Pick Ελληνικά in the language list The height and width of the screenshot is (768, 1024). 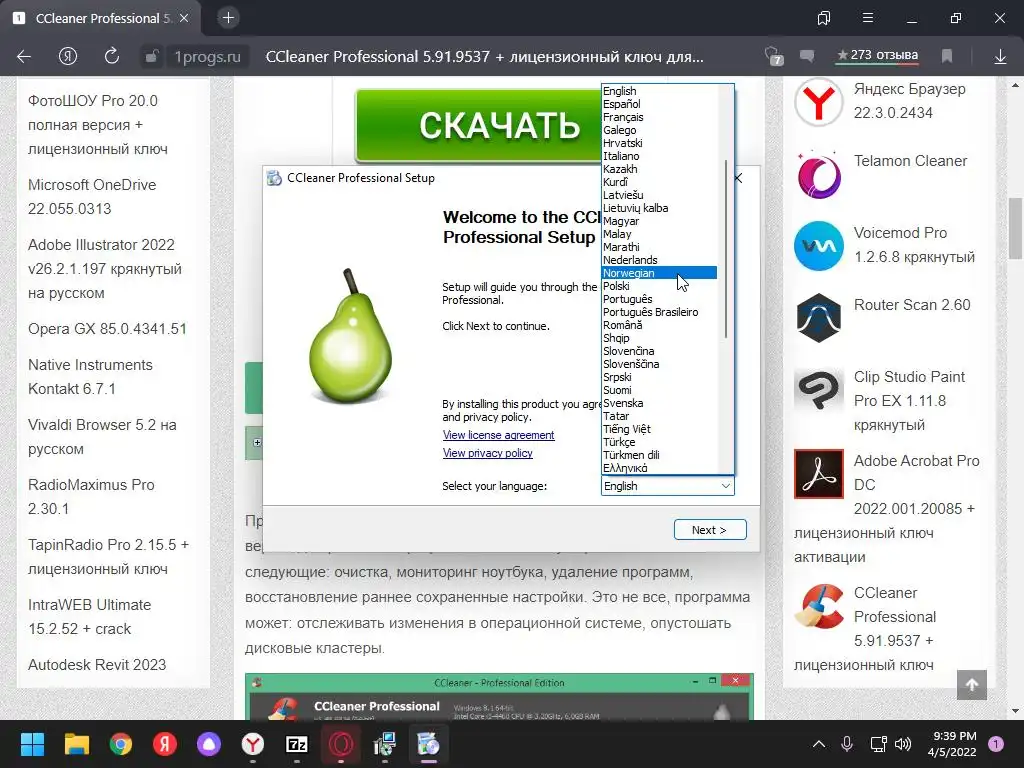point(659,468)
